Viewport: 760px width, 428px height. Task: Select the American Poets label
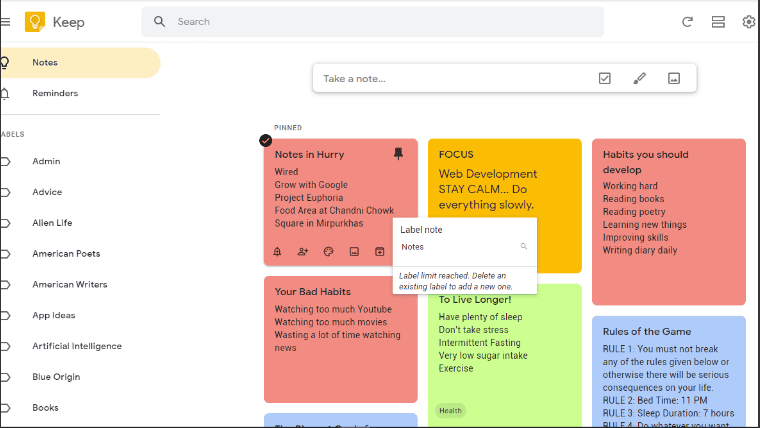(x=66, y=254)
